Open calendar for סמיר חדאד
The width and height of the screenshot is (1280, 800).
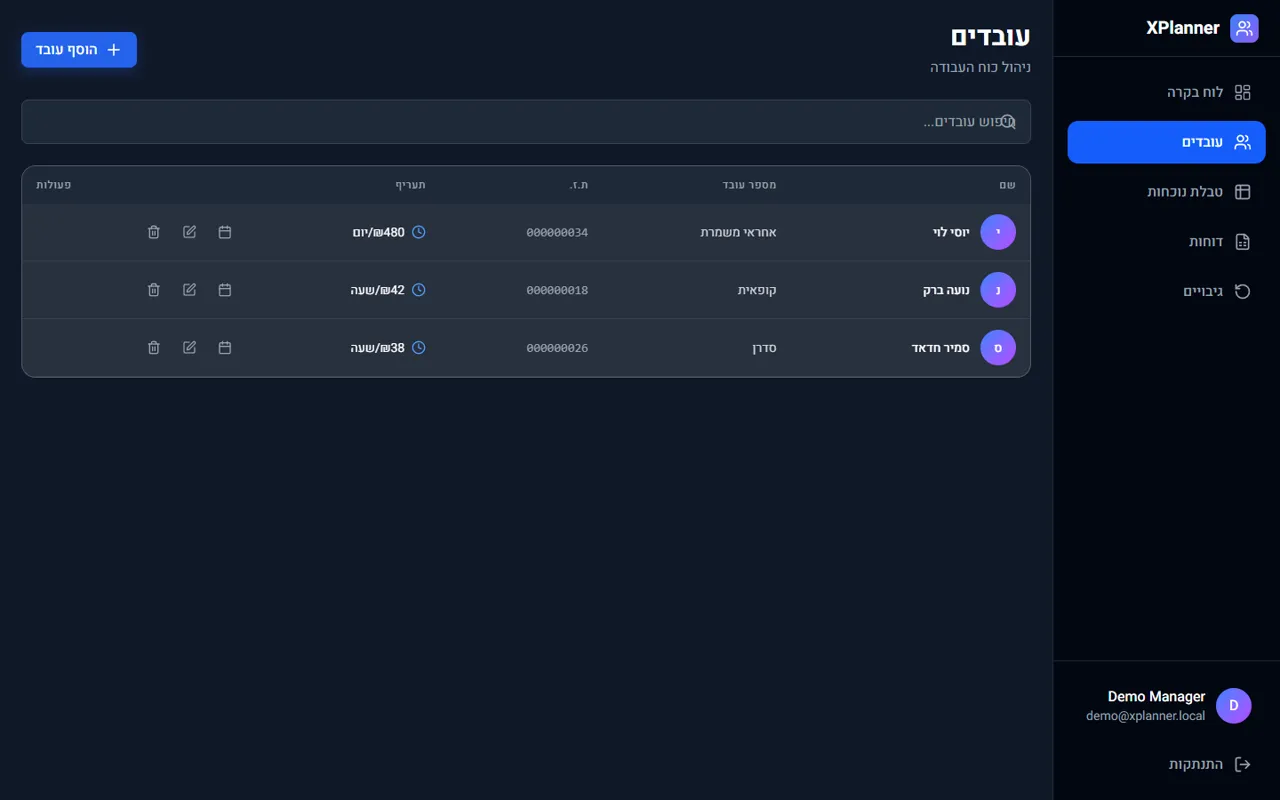coord(225,348)
